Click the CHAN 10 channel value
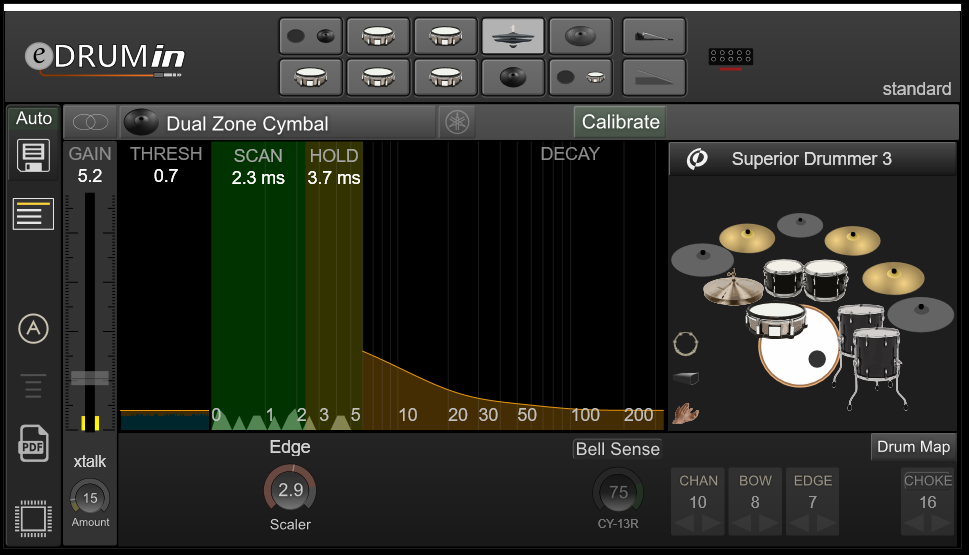Image resolution: width=969 pixels, height=555 pixels. 698,502
